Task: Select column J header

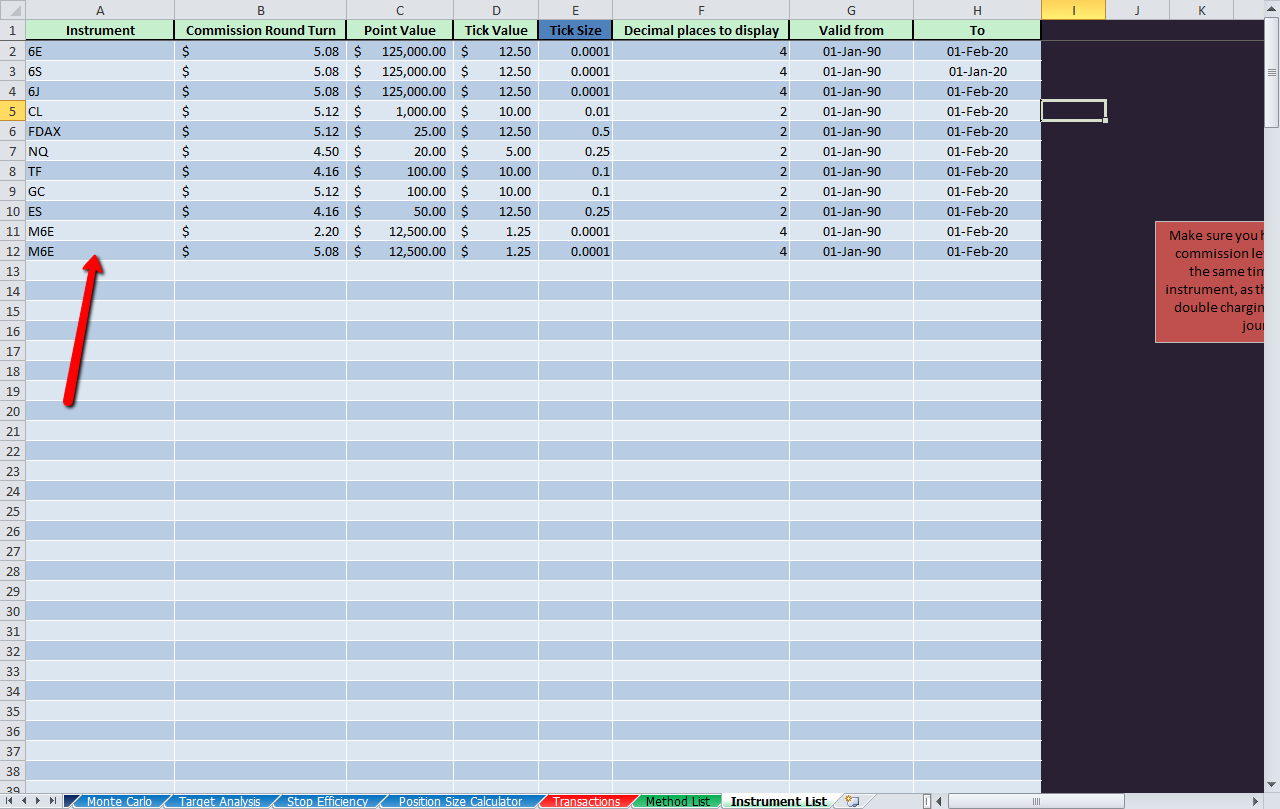Action: pos(1137,10)
